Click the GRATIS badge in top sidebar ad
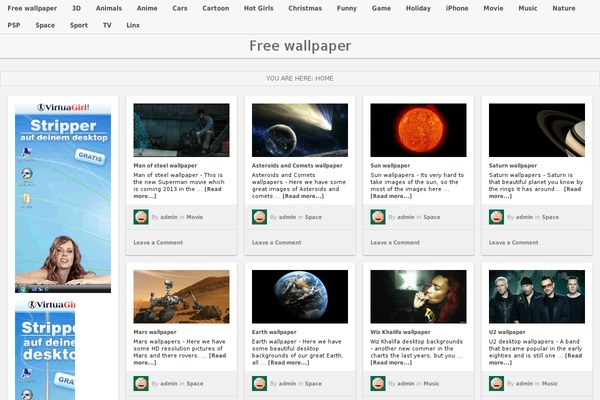Viewport: 600px width, 400px height. pyautogui.click(x=90, y=156)
